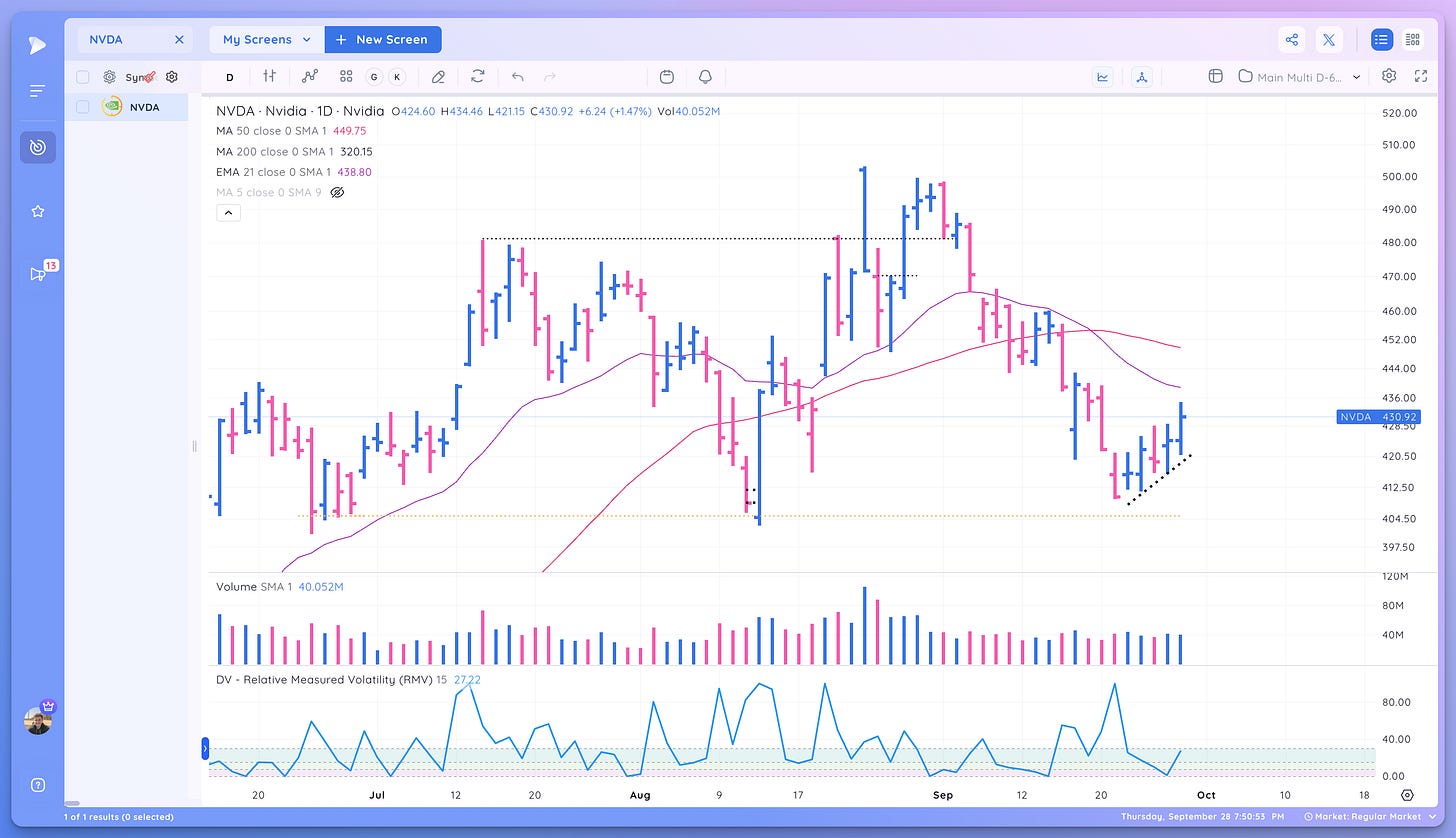This screenshot has height=838, width=1456.
Task: Open the favorites star in sidebar
Action: pos(38,211)
